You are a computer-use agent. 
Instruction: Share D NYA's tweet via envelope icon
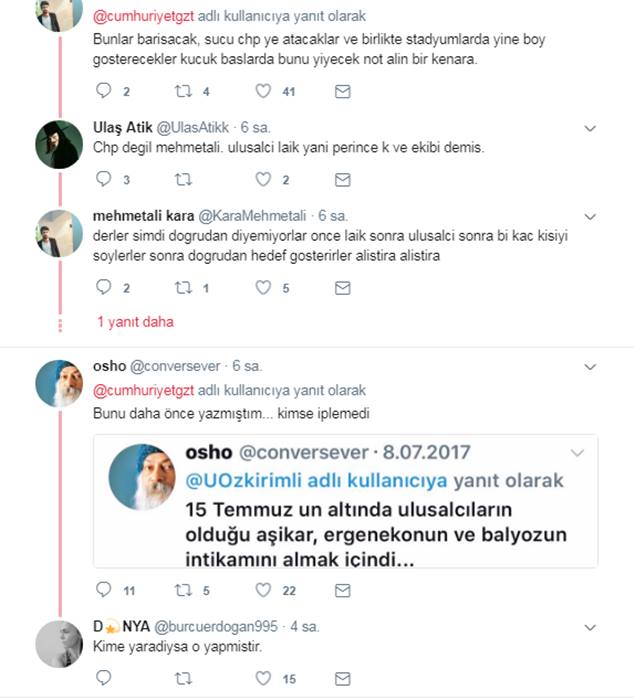point(342,679)
